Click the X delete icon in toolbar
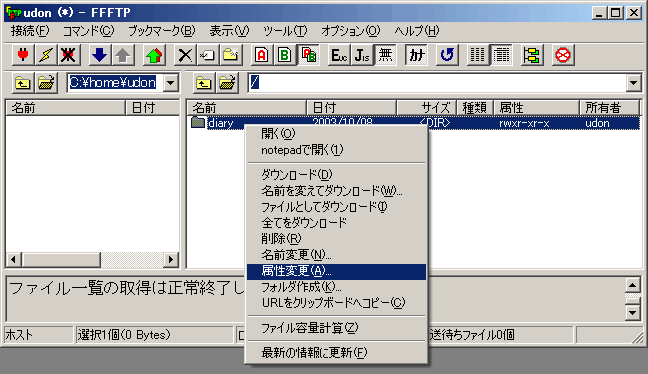This screenshot has width=648, height=374. point(185,55)
